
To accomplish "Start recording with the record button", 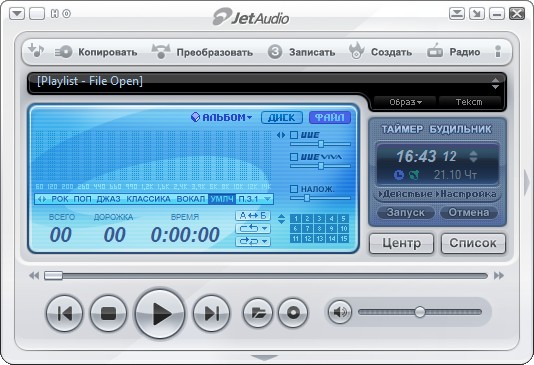I will (293, 313).
